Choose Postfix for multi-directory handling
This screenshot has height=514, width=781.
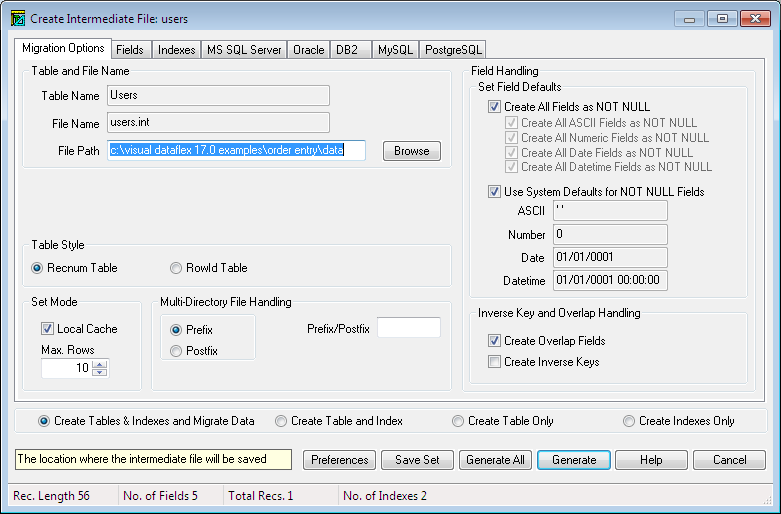pyautogui.click(x=176, y=351)
